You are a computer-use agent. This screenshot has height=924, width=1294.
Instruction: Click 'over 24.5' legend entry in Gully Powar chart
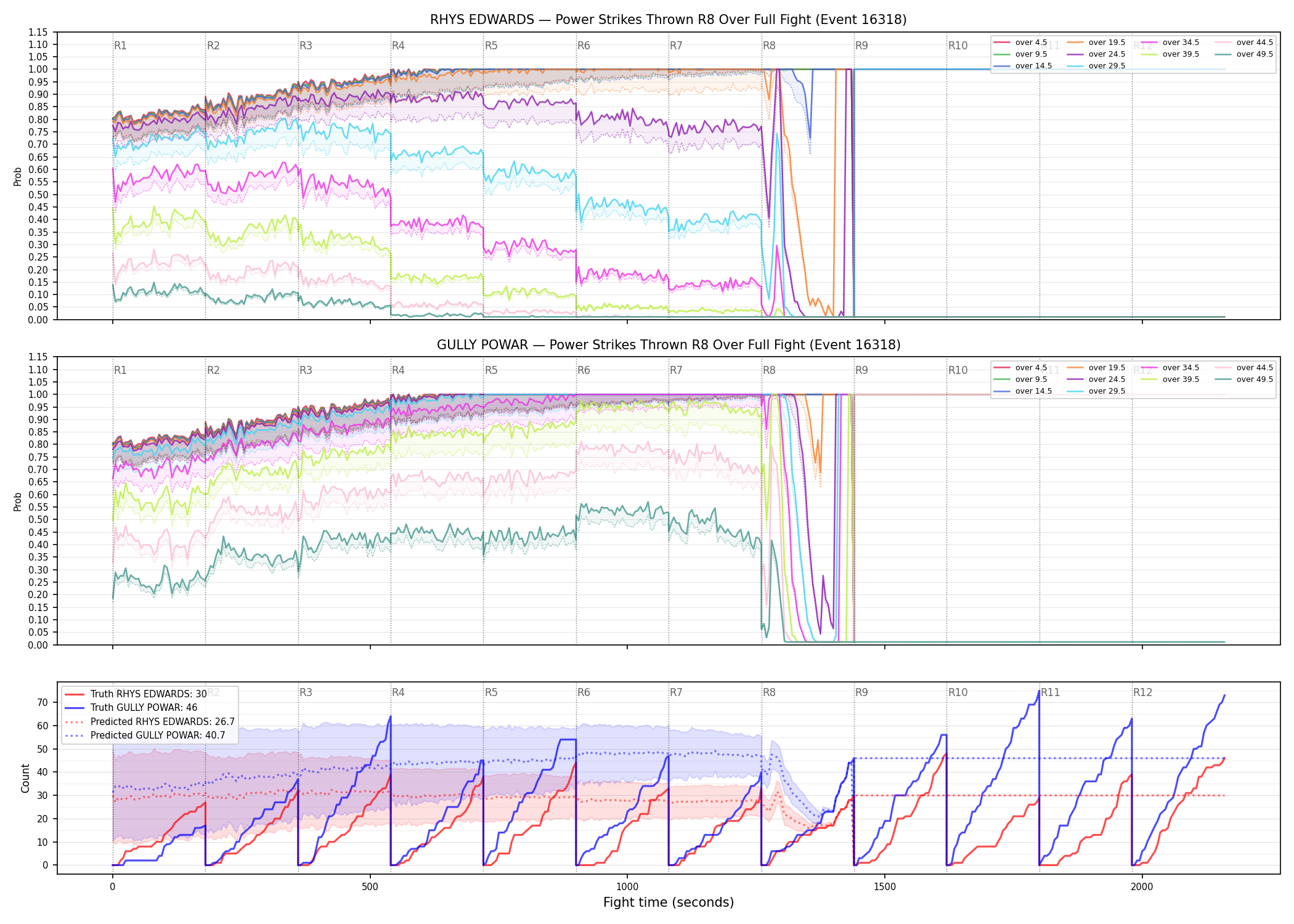pyautogui.click(x=1096, y=379)
